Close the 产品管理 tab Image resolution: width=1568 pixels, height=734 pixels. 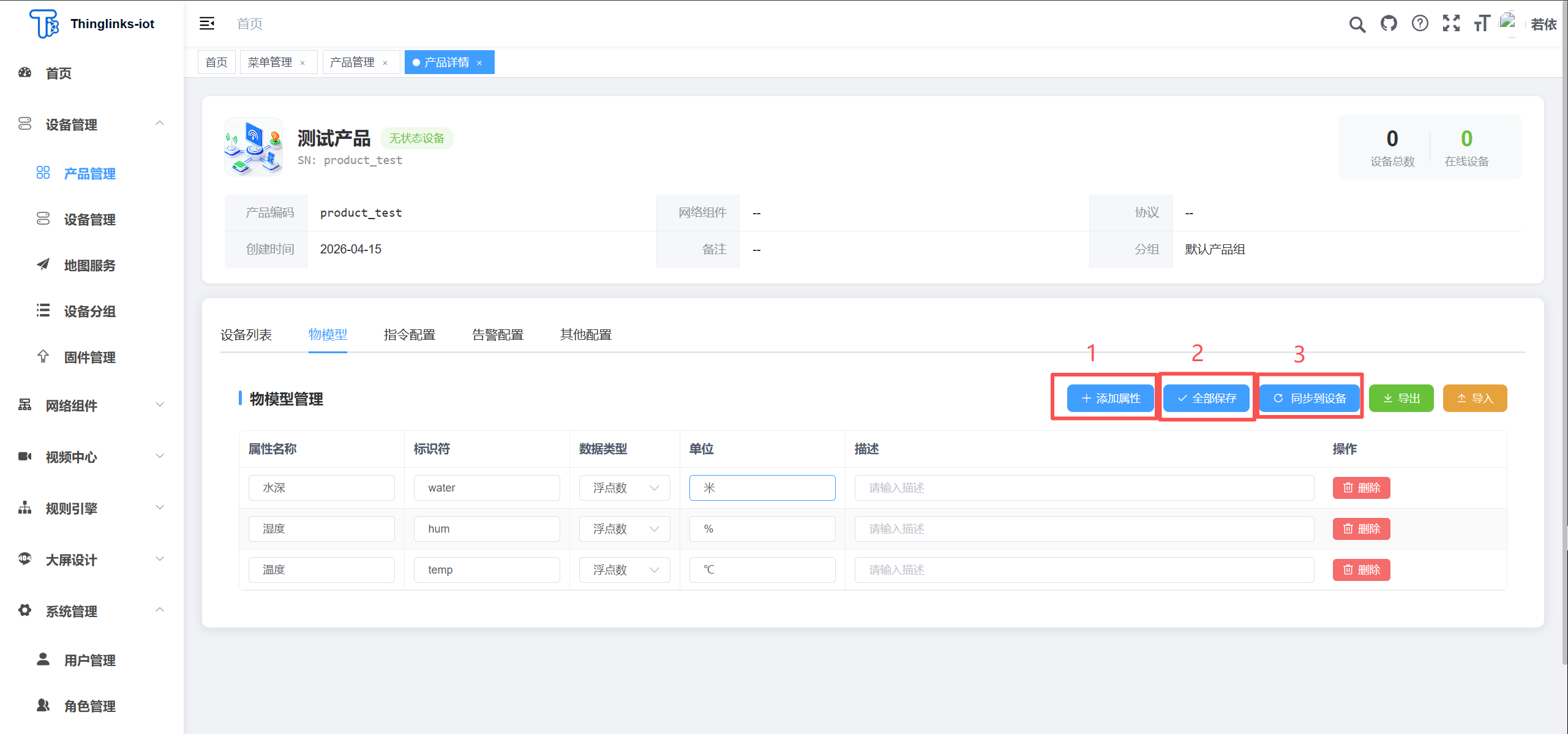tap(385, 63)
